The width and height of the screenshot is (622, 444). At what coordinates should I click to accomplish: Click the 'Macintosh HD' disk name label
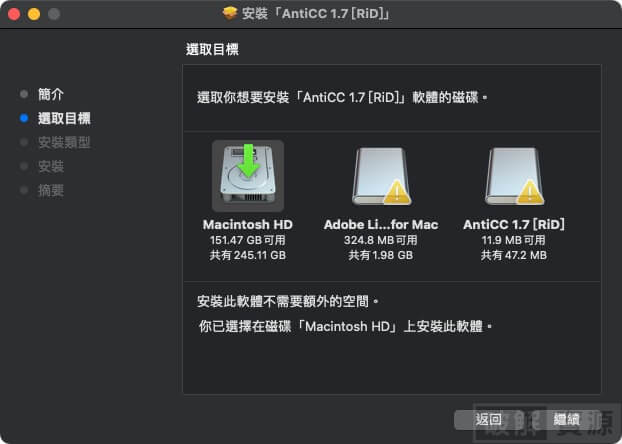(248, 225)
